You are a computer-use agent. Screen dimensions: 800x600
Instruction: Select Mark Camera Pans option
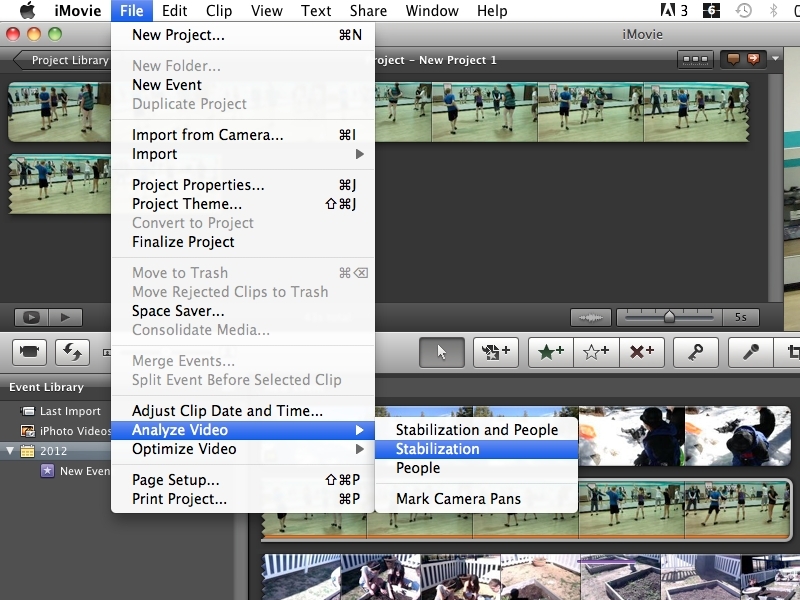tap(477, 499)
